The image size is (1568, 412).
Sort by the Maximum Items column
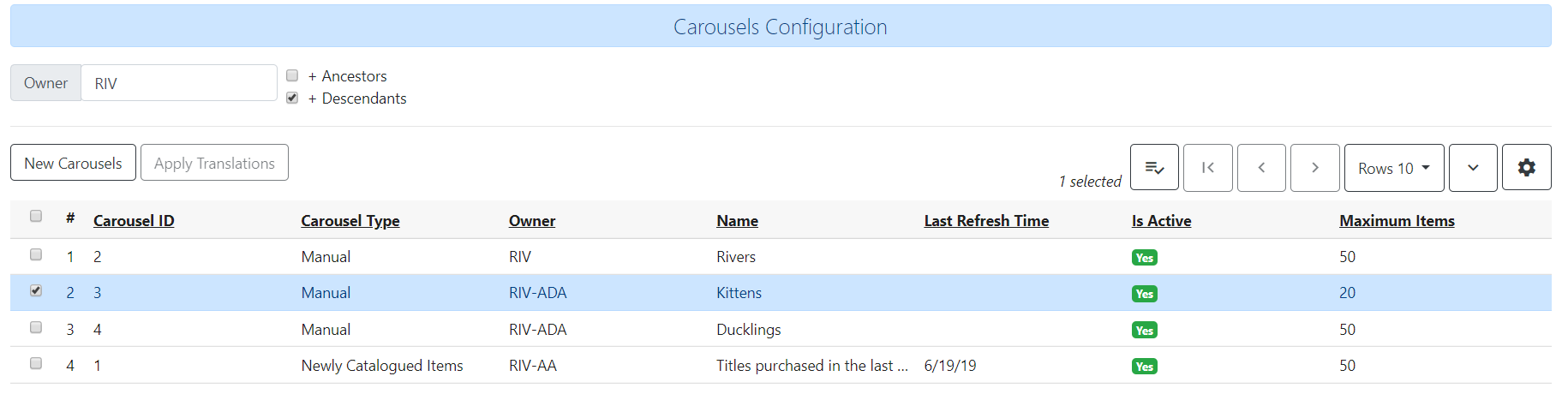(1397, 221)
